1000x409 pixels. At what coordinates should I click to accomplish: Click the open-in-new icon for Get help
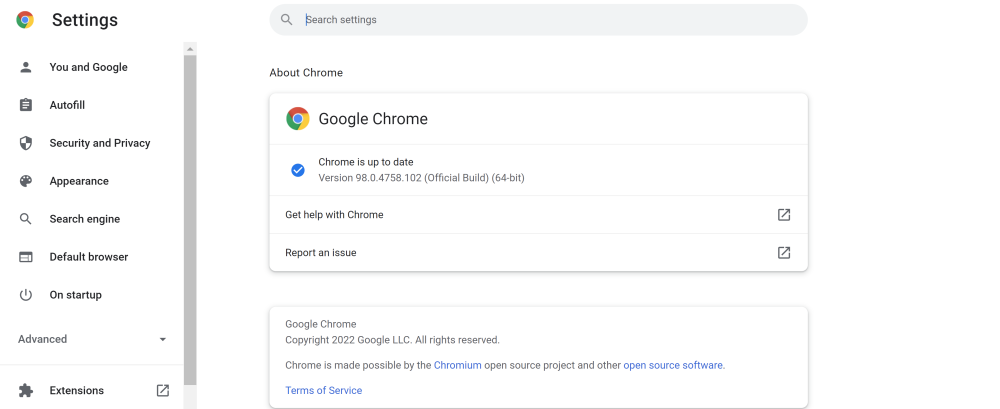[x=784, y=215]
